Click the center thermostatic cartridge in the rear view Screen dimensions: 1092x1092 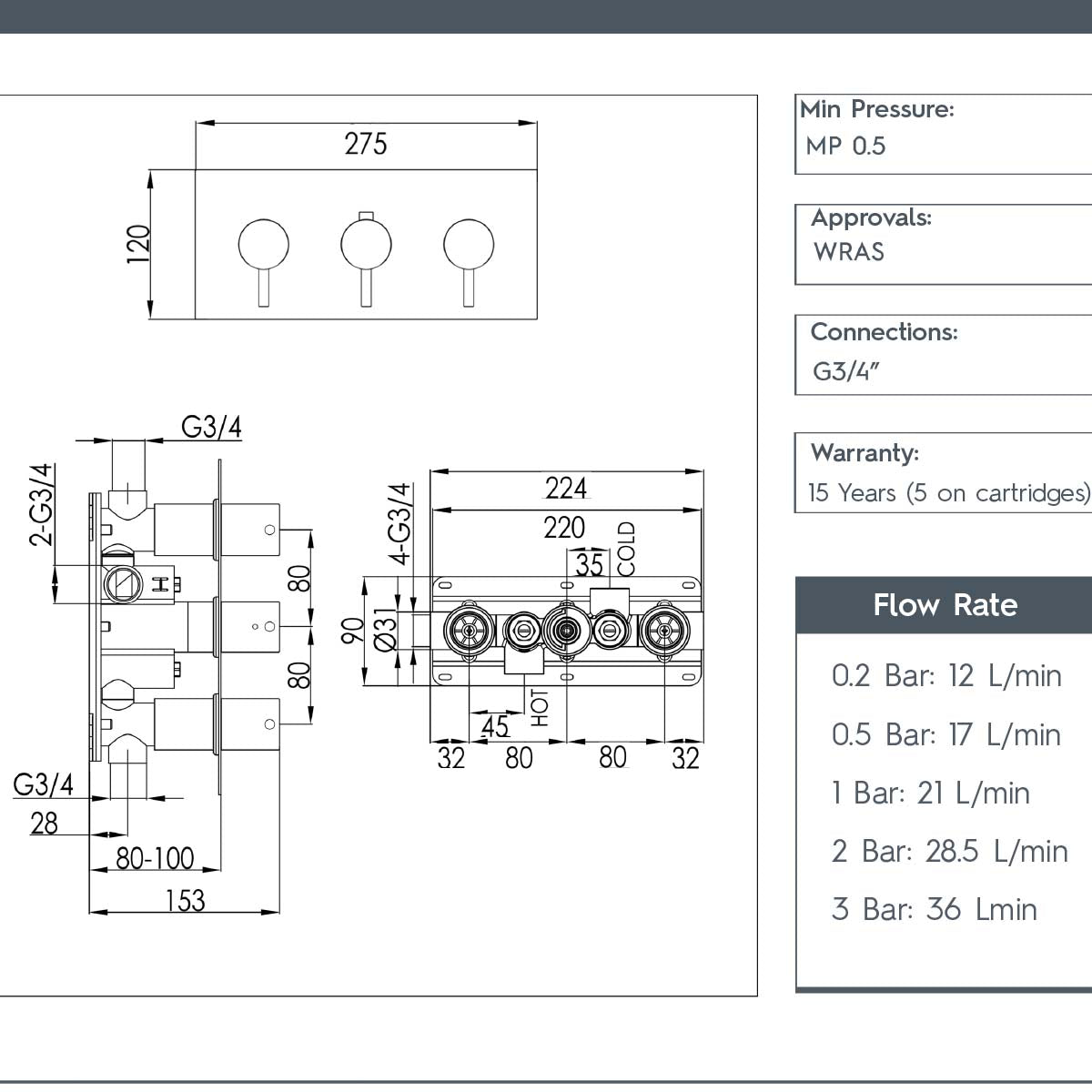tap(566, 629)
